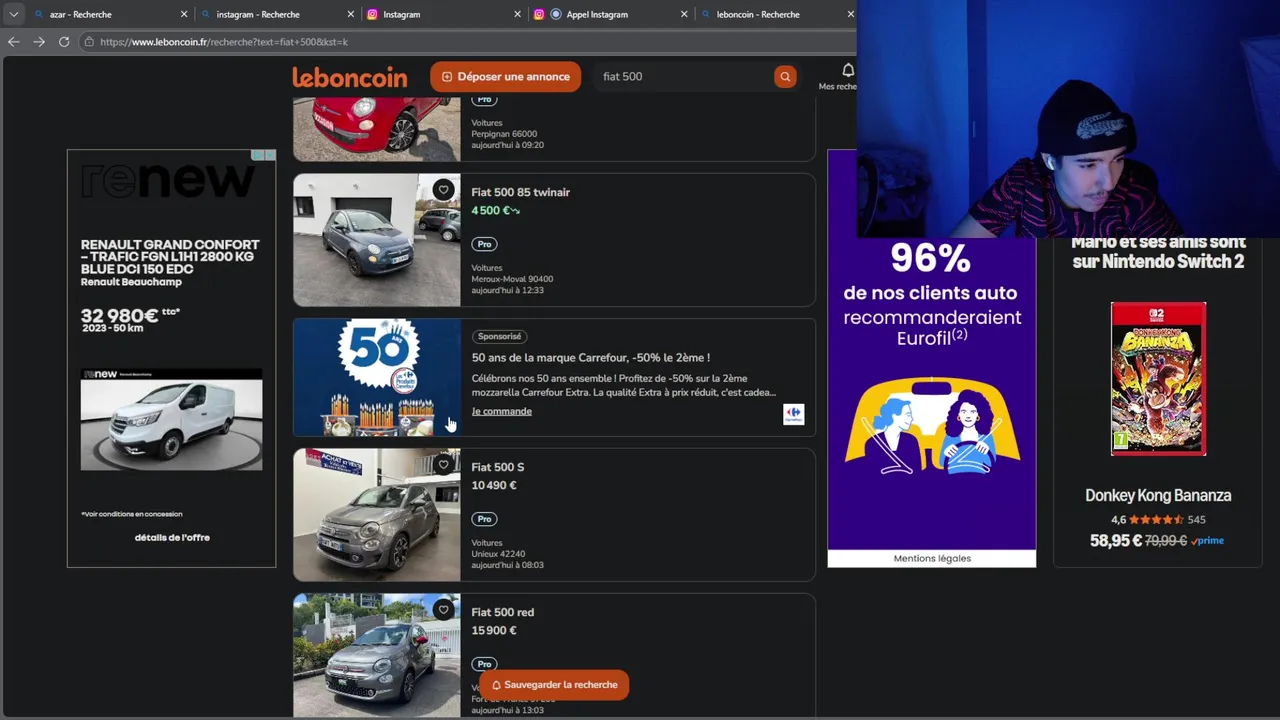Image resolution: width=1280 pixels, height=720 pixels.
Task: Click the renew logo in Renault ad
Action: (167, 181)
